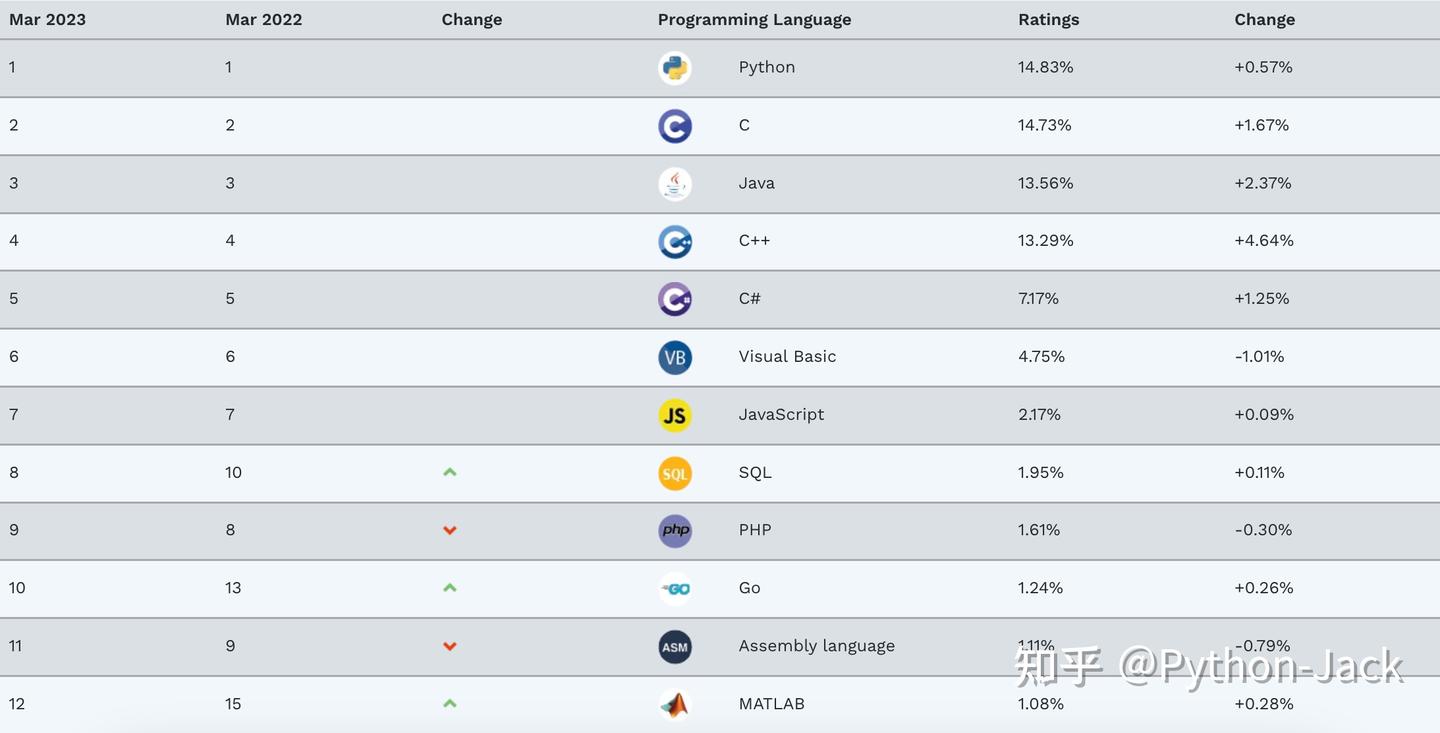Click the Ratings column header

[1048, 20]
